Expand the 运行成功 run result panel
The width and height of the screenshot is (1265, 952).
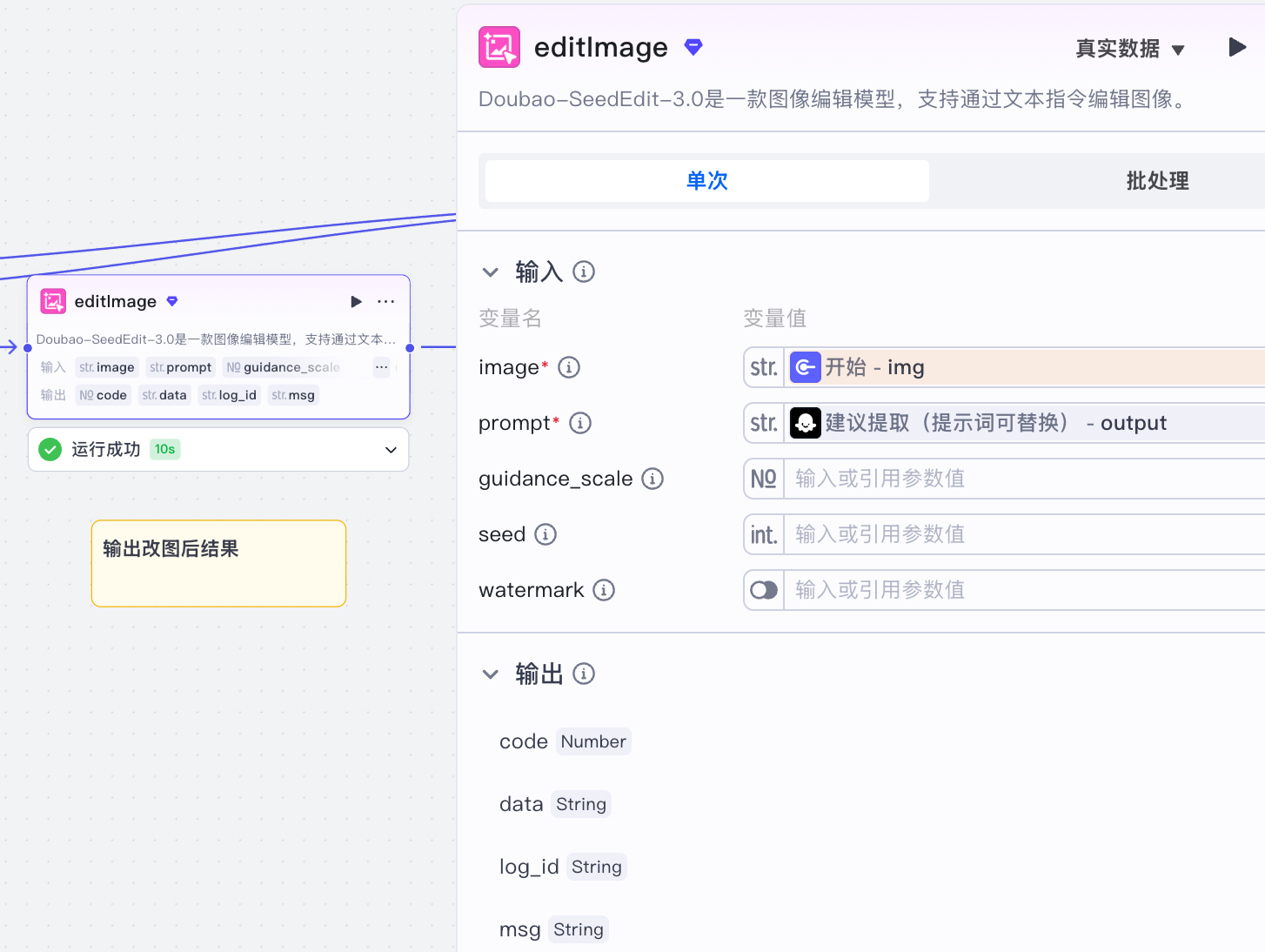tap(391, 450)
